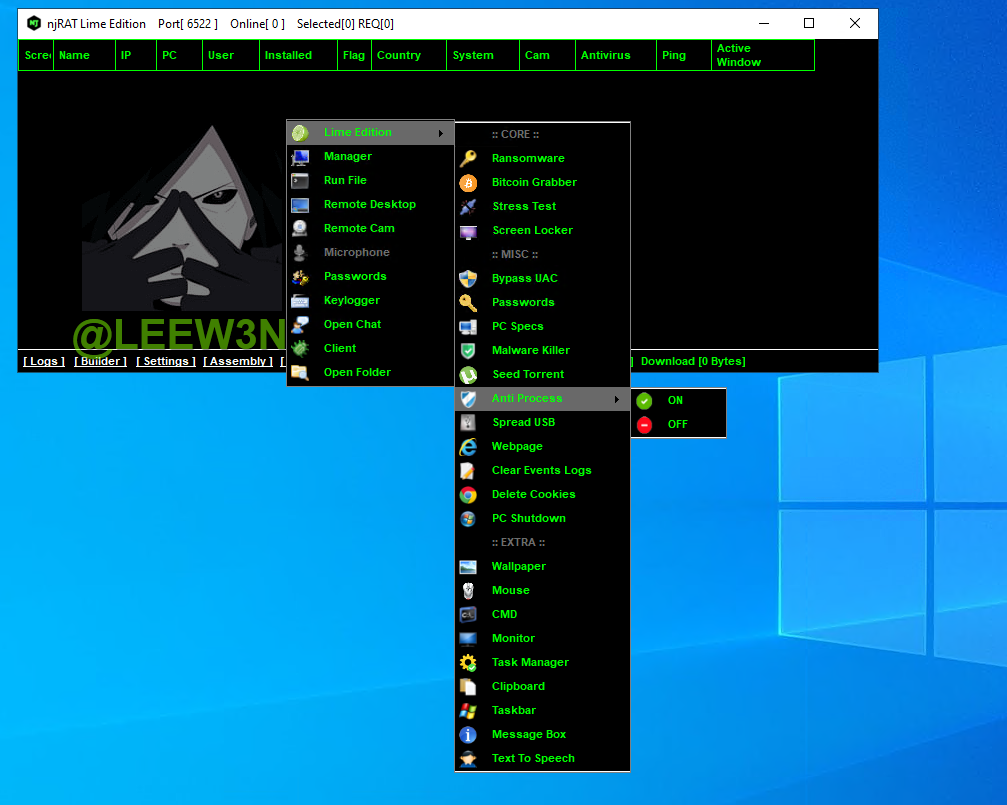
Task: Click the Keylogger keyboard icon
Action: point(300,301)
